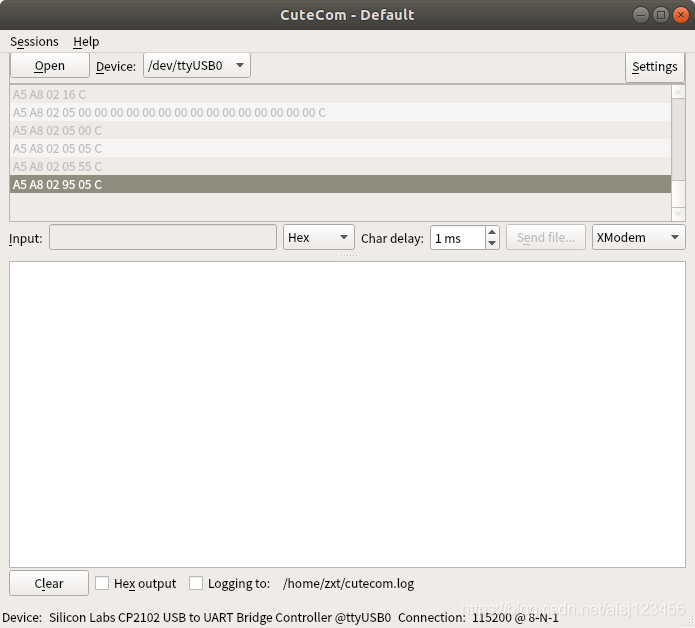Minimize the CuteCom window
This screenshot has width=695, height=628.
(640, 15)
